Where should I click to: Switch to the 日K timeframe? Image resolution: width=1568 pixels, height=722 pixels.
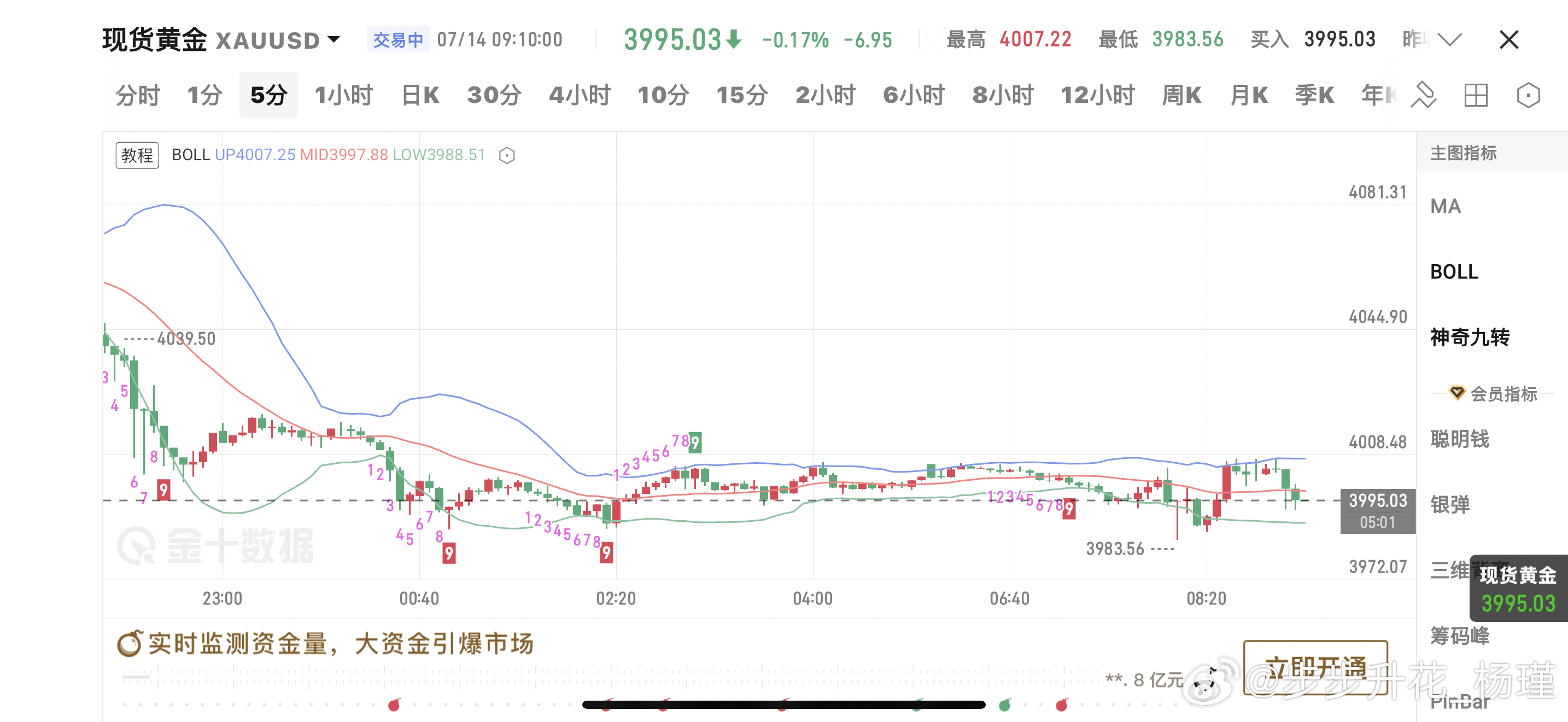click(x=420, y=95)
